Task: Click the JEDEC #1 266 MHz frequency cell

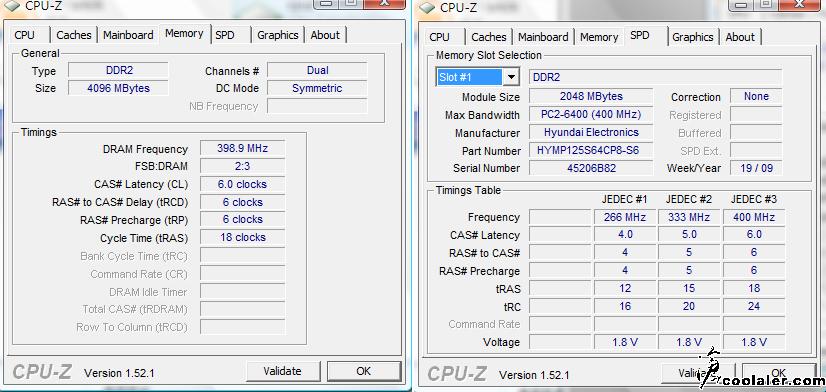Action: [625, 217]
